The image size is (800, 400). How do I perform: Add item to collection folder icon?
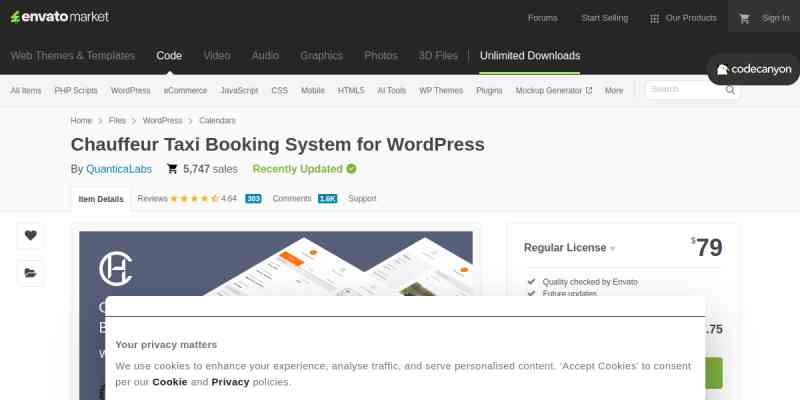point(31,273)
